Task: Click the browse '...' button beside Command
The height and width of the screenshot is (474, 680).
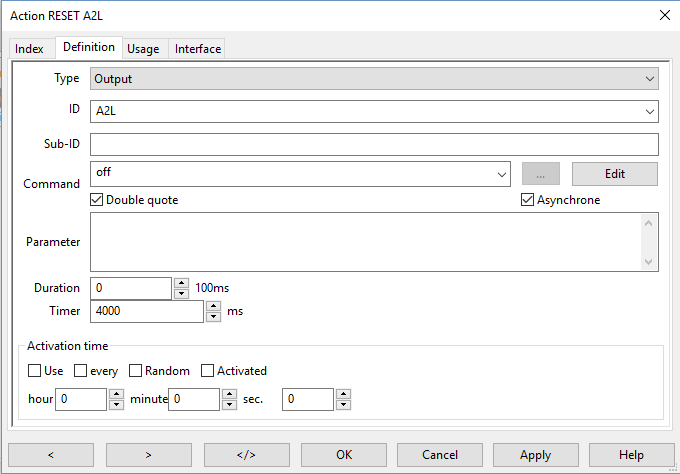Action: [541, 174]
